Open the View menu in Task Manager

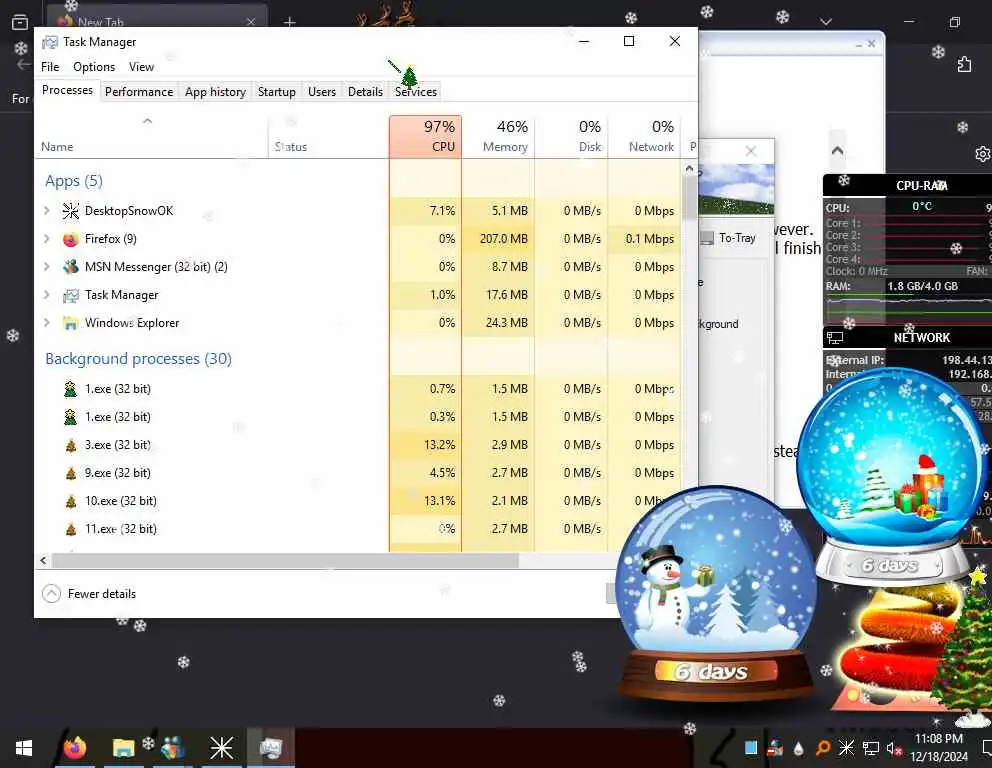[141, 66]
